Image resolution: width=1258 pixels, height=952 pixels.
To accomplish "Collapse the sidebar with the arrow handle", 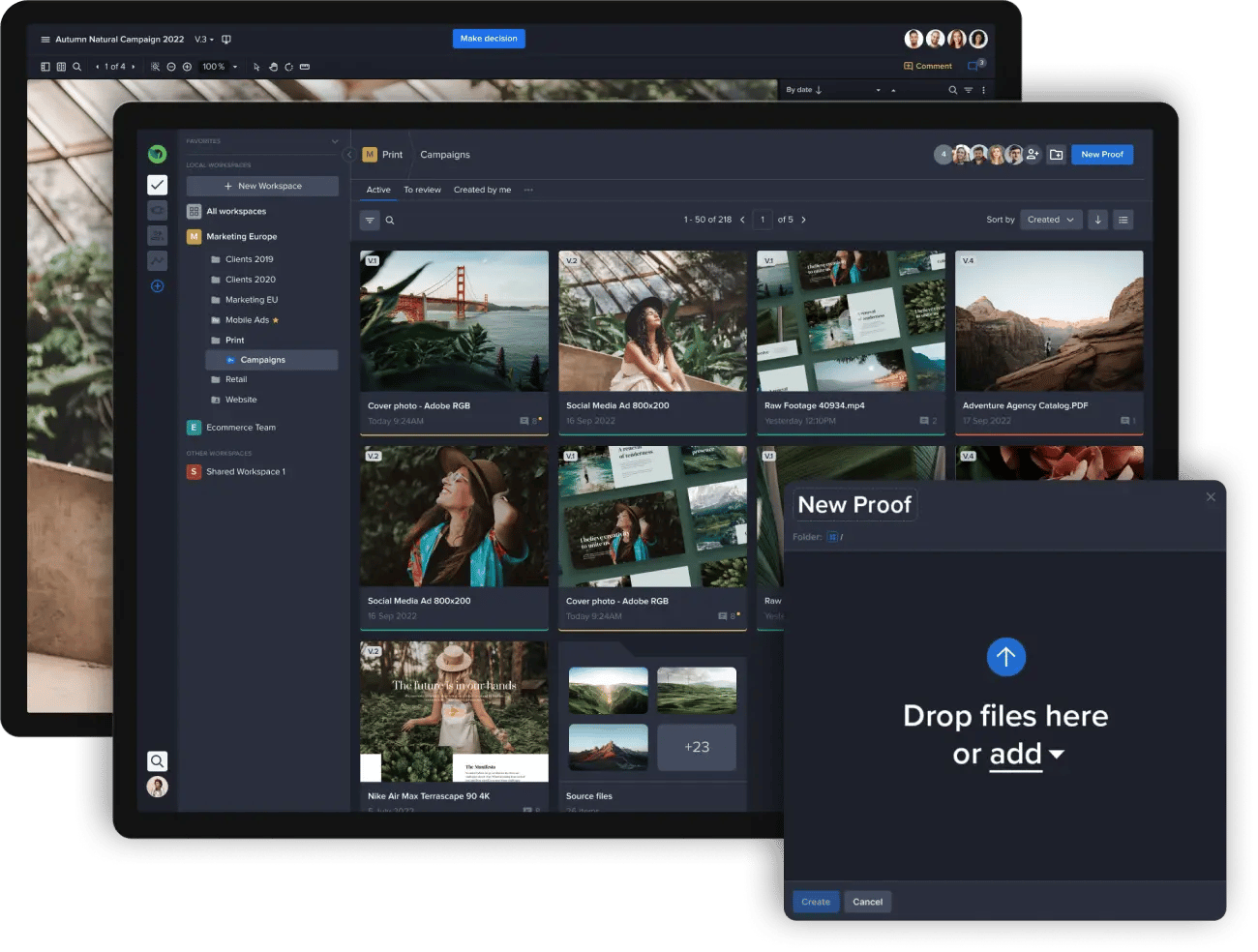I will [348, 155].
